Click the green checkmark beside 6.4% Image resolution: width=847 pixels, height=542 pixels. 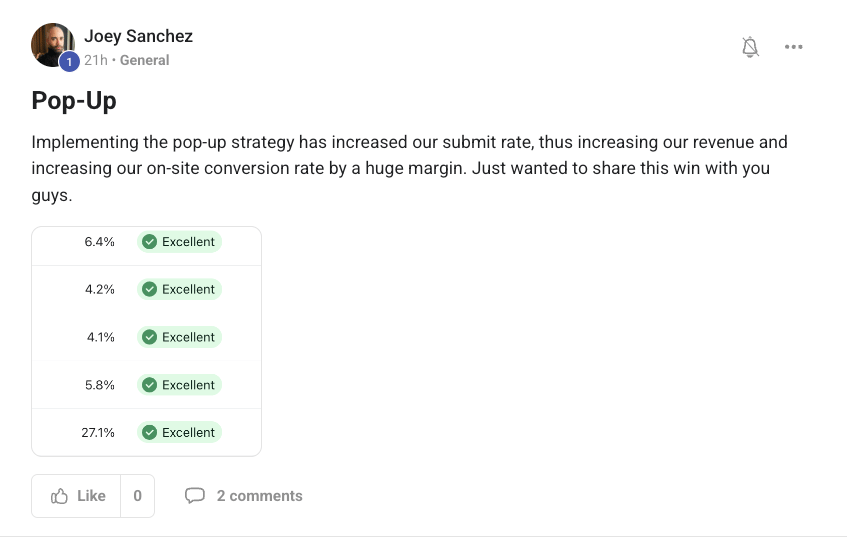click(149, 242)
